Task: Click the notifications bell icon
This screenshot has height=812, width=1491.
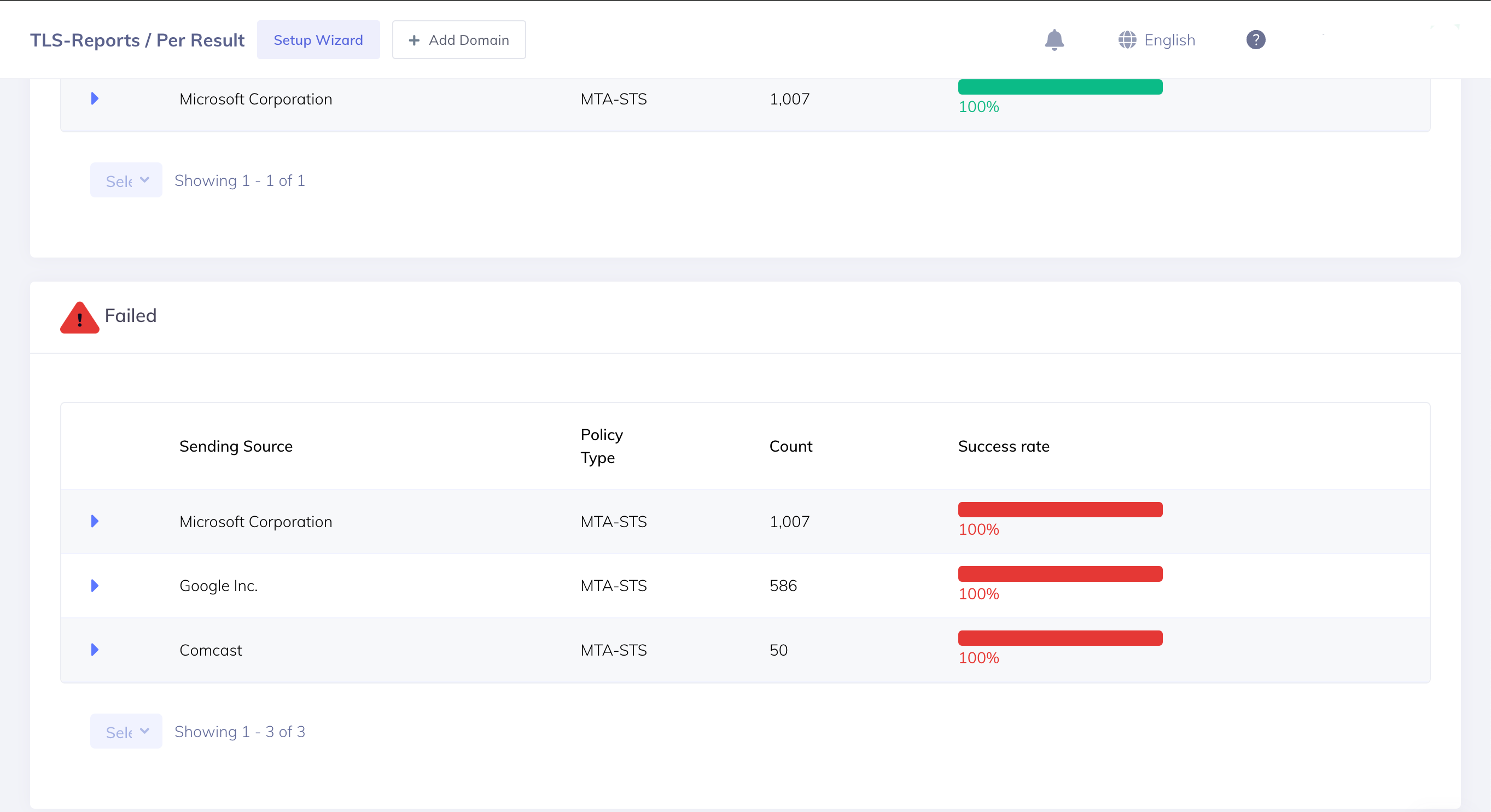Action: [1054, 40]
